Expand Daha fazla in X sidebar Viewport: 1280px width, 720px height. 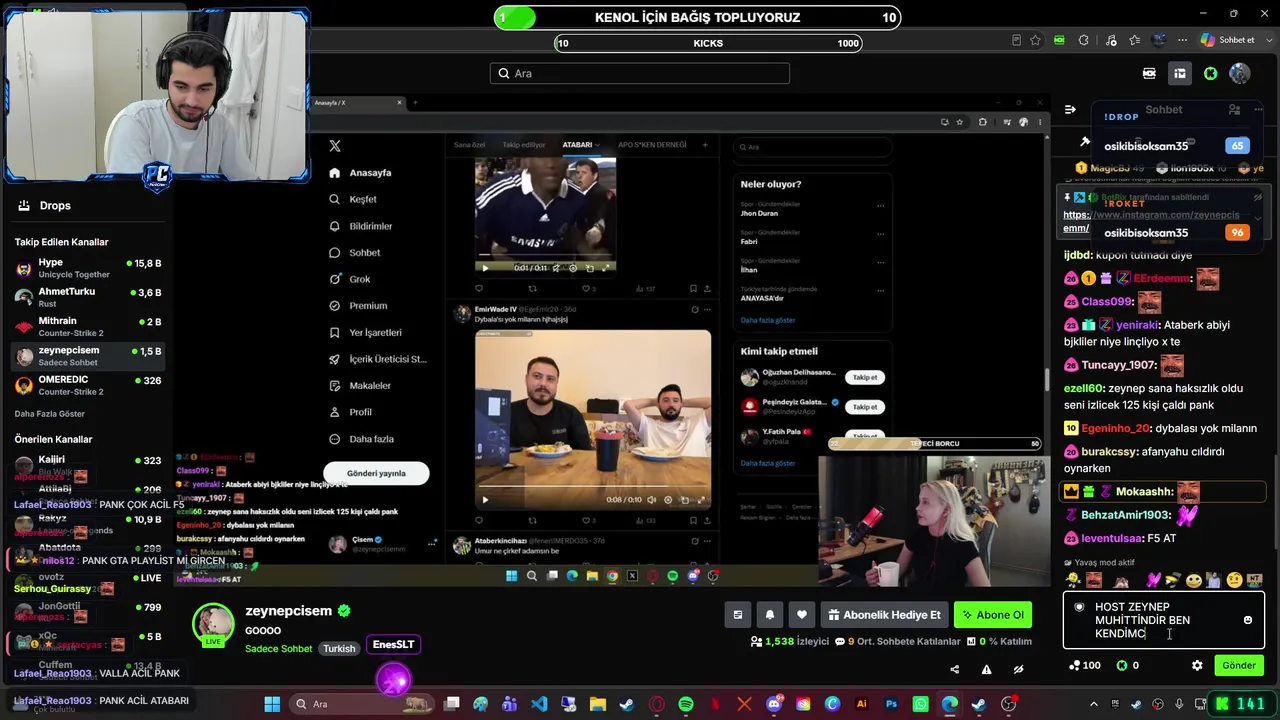pyautogui.click(x=361, y=439)
